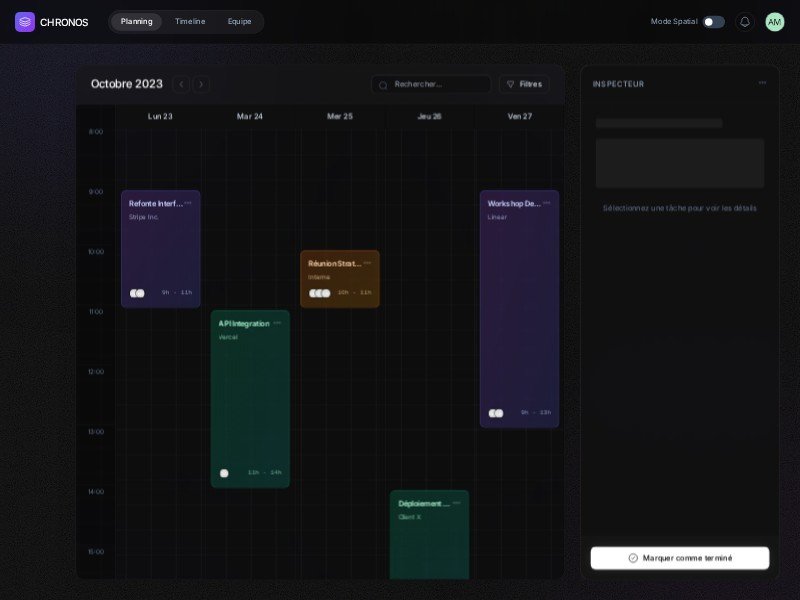This screenshot has height=600, width=800.
Task: Switch to the Equipe tab
Action: 240,22
